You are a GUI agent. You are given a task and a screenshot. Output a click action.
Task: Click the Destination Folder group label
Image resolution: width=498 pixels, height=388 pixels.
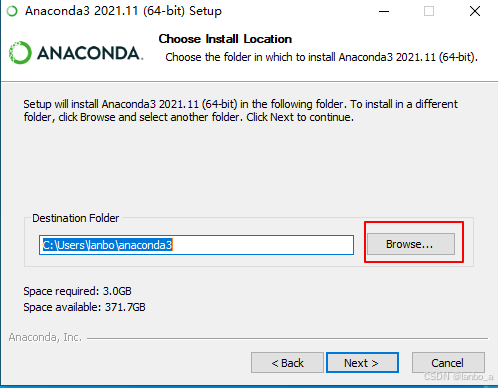[x=75, y=218]
